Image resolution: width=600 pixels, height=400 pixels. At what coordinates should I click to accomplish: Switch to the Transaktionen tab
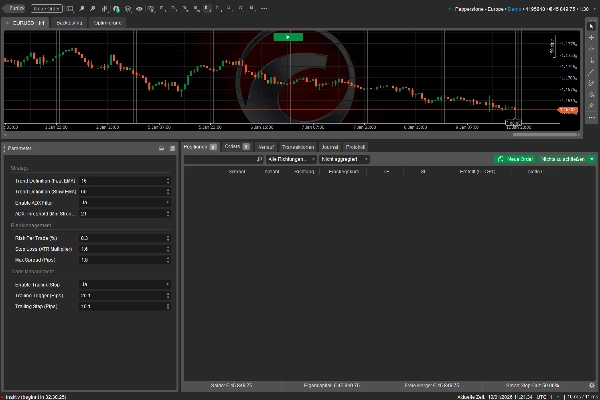coord(298,147)
